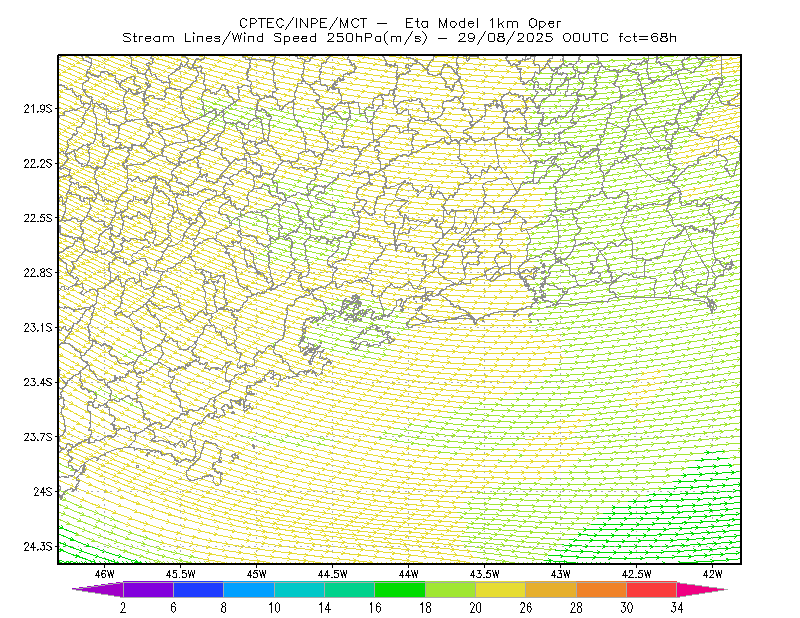Viewport: 800px width, 618px height.
Task: Click the bright green swatch between 16 and 18
Action: coord(400,589)
